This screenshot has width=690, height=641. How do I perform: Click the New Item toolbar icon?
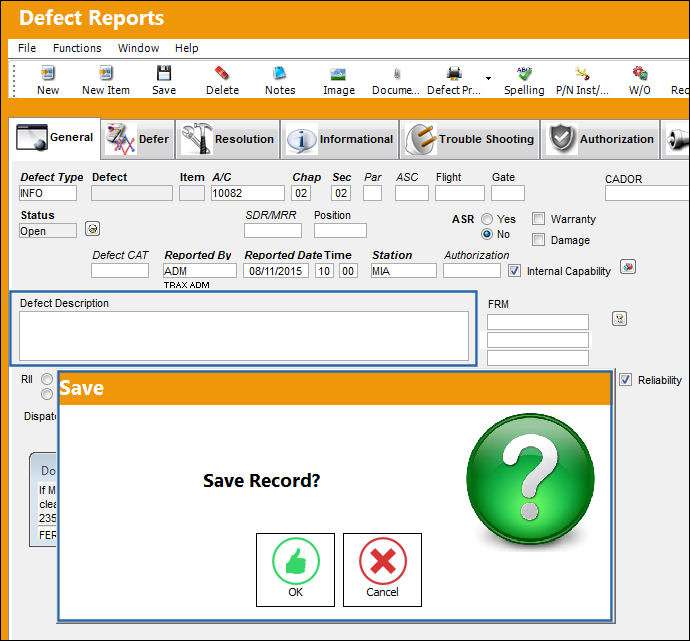point(106,73)
